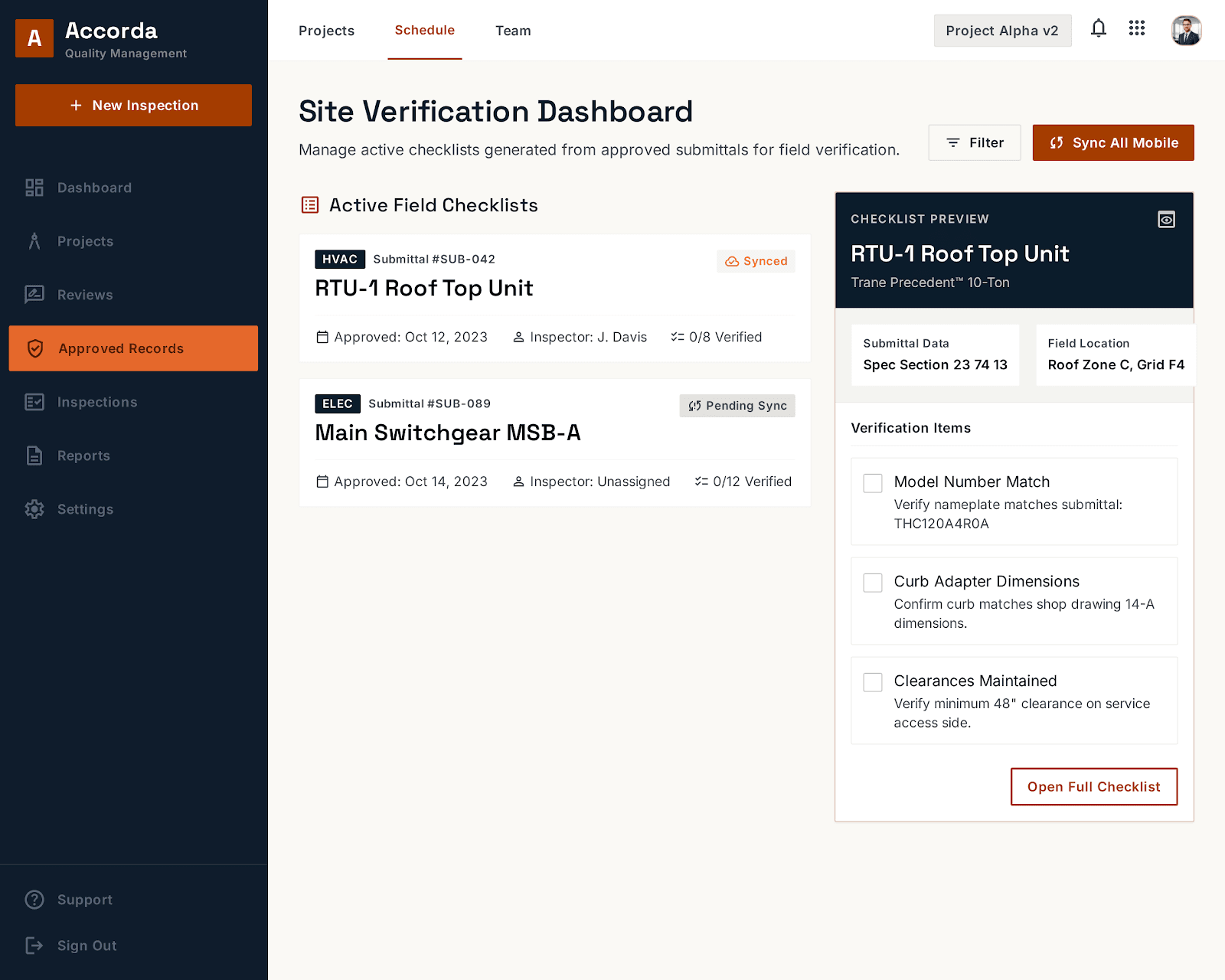
Task: Click Approved: Oct 12, 2023 date
Action: 402,337
